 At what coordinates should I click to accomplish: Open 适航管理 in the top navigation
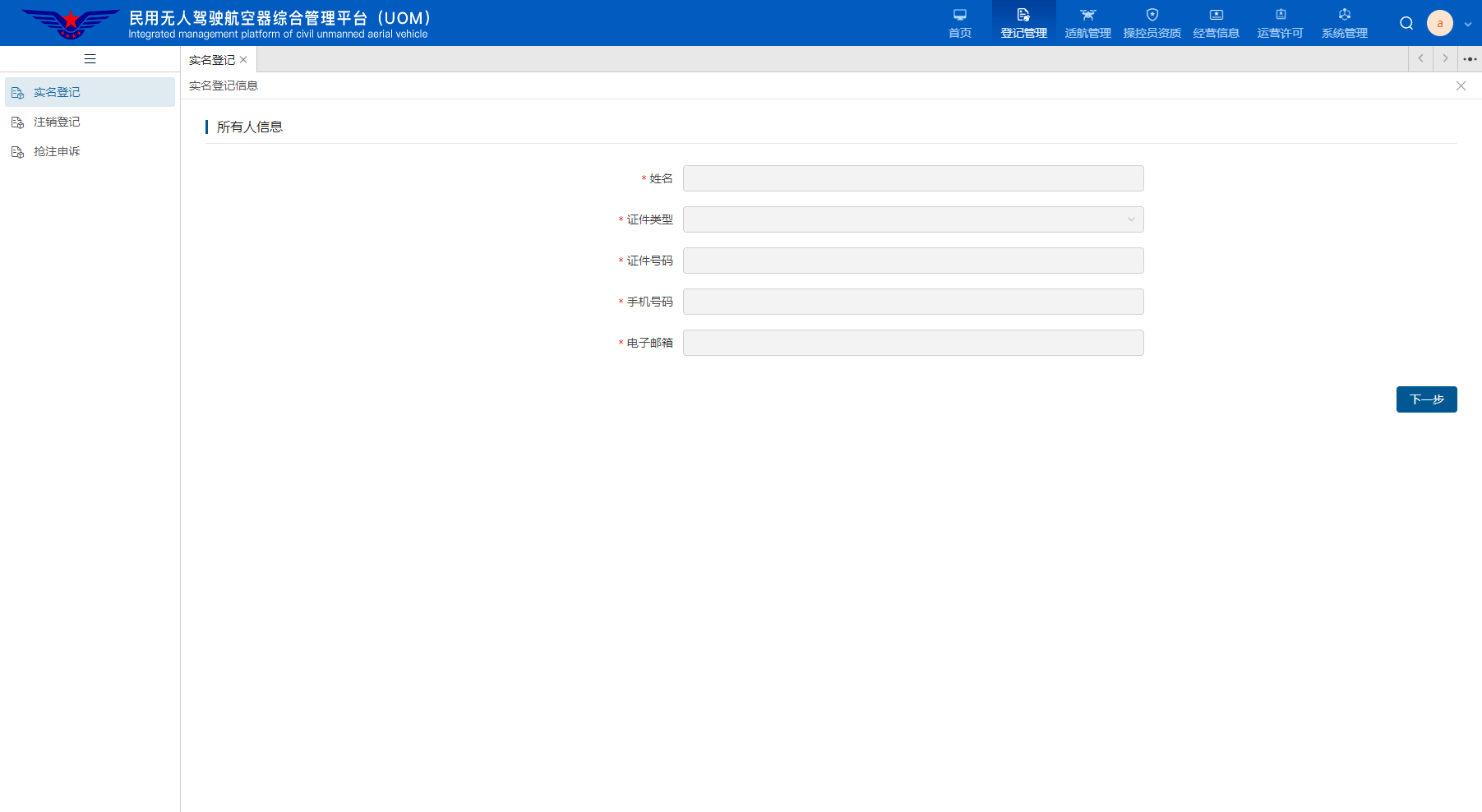point(1088,23)
